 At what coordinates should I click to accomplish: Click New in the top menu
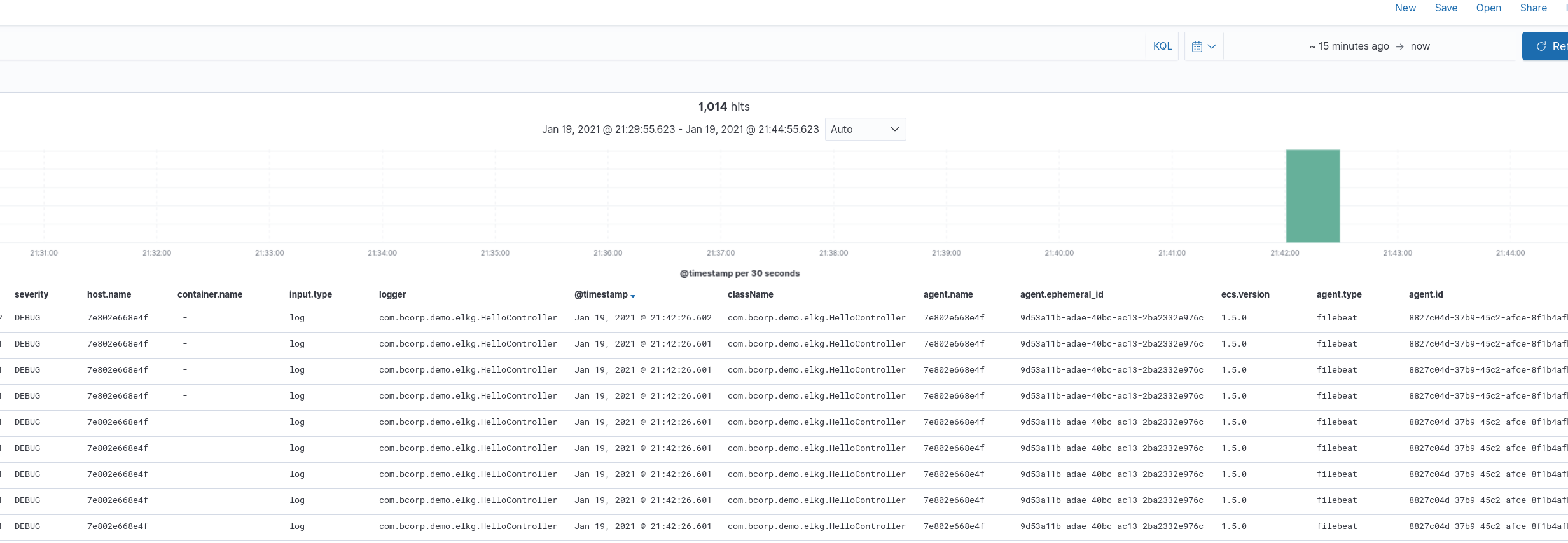click(1405, 8)
